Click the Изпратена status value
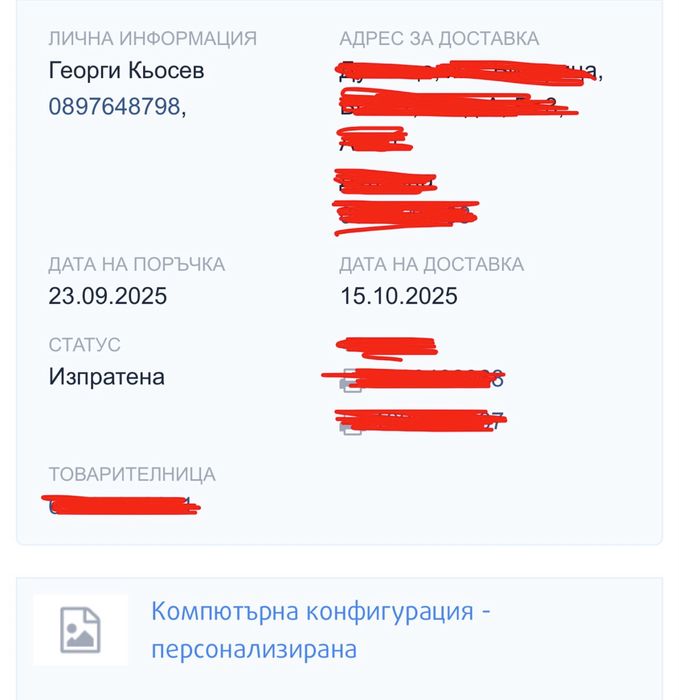 (x=106, y=377)
